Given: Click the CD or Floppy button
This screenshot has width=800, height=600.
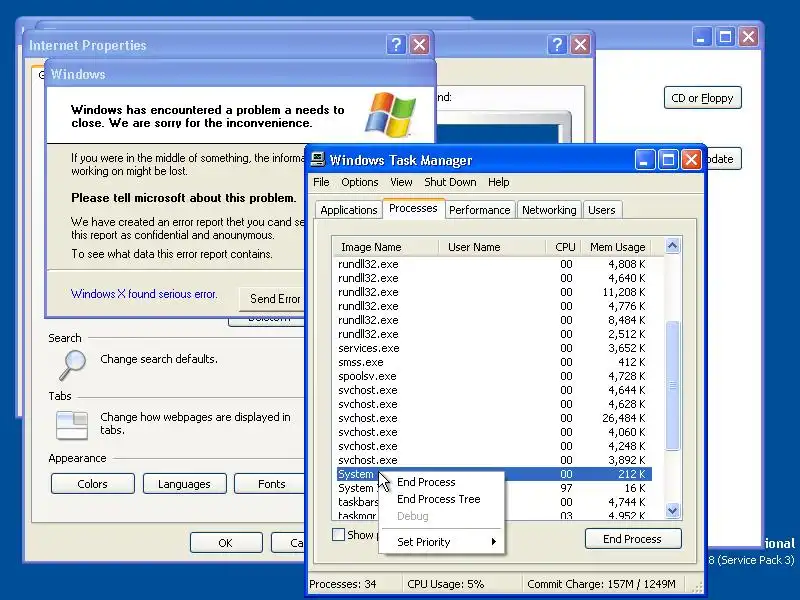Looking at the screenshot, I should 702,98.
